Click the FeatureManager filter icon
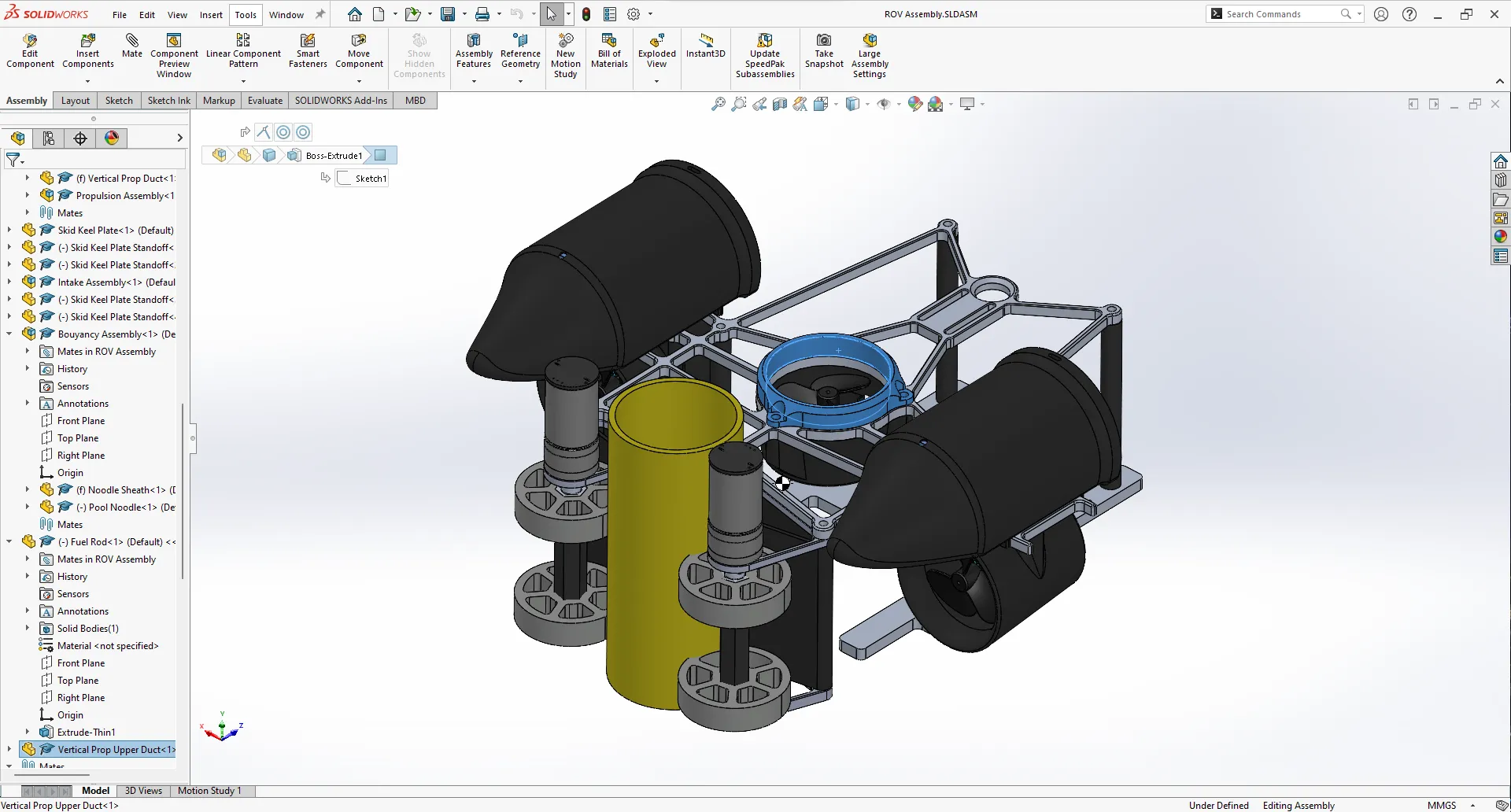Image resolution: width=1511 pixels, height=812 pixels. click(14, 160)
